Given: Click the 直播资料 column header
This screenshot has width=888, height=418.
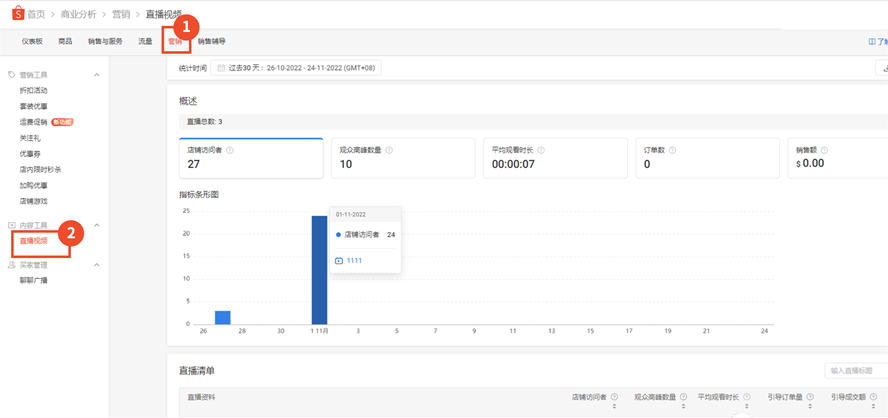Looking at the screenshot, I should pos(201,397).
